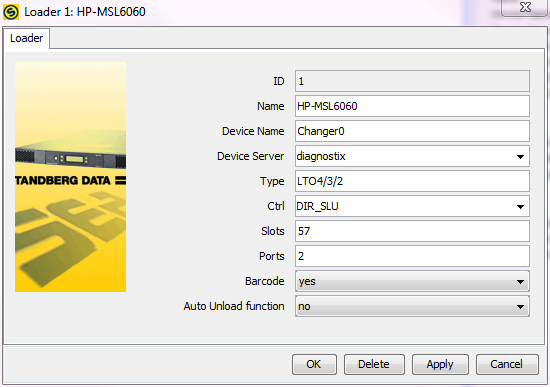Viewport: 550px width, 387px height.
Task: Close the Loader window
Action: tap(525, 7)
